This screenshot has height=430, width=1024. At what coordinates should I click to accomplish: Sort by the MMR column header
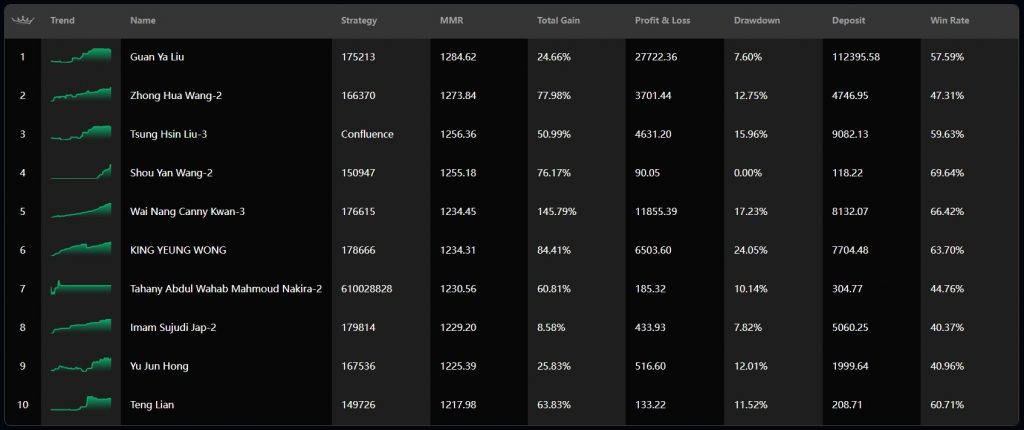click(451, 21)
